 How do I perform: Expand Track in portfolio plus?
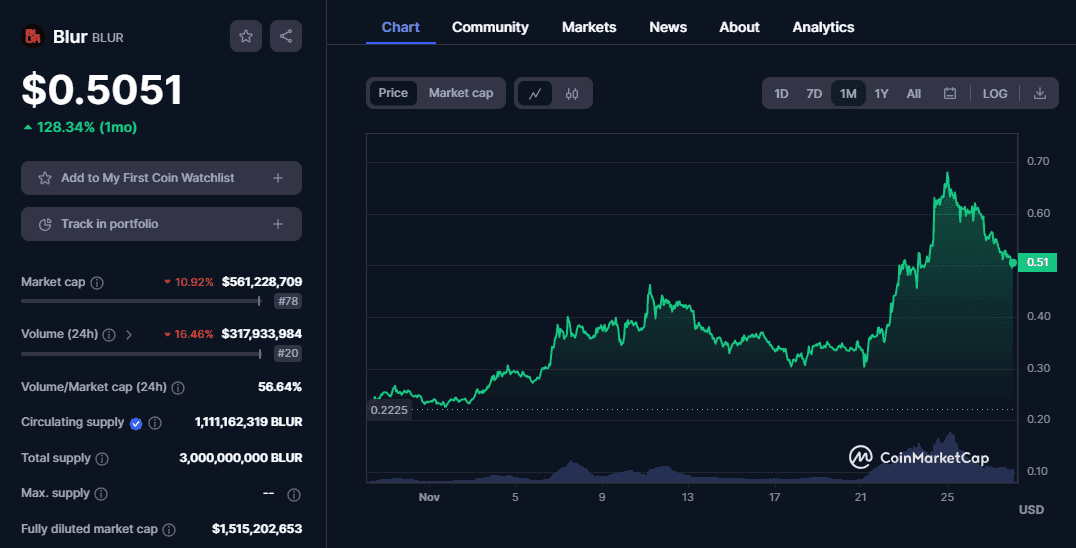278,224
